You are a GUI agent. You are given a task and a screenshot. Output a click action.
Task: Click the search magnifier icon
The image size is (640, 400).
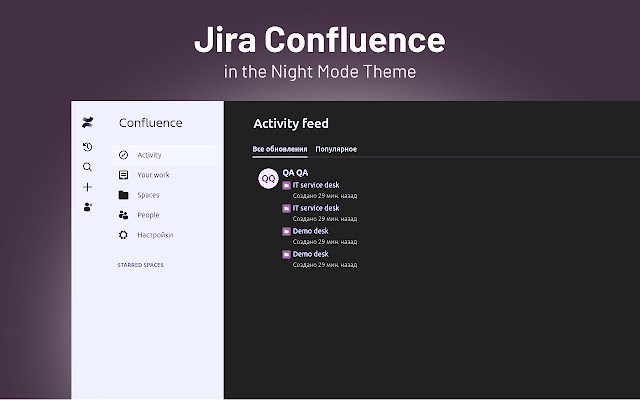(x=88, y=167)
